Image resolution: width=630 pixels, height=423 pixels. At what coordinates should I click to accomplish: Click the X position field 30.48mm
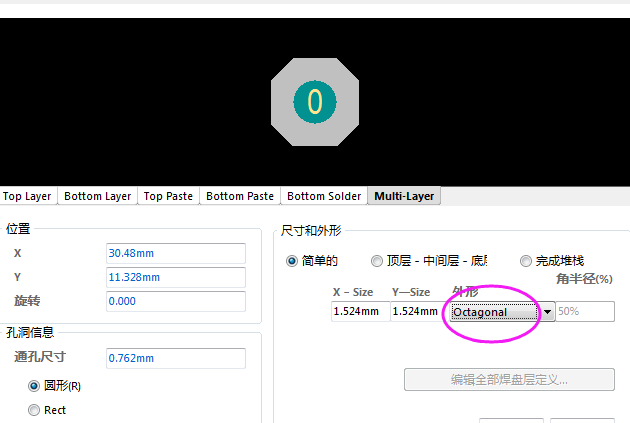pyautogui.click(x=175, y=253)
